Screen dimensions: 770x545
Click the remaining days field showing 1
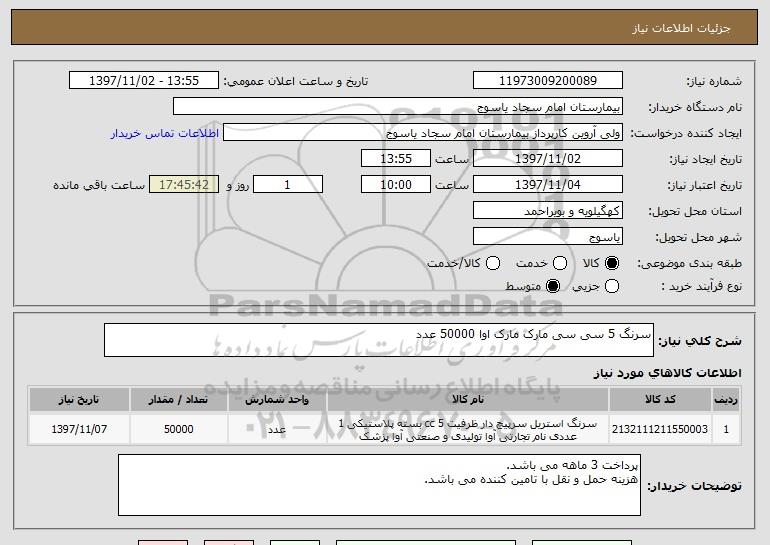pos(288,185)
